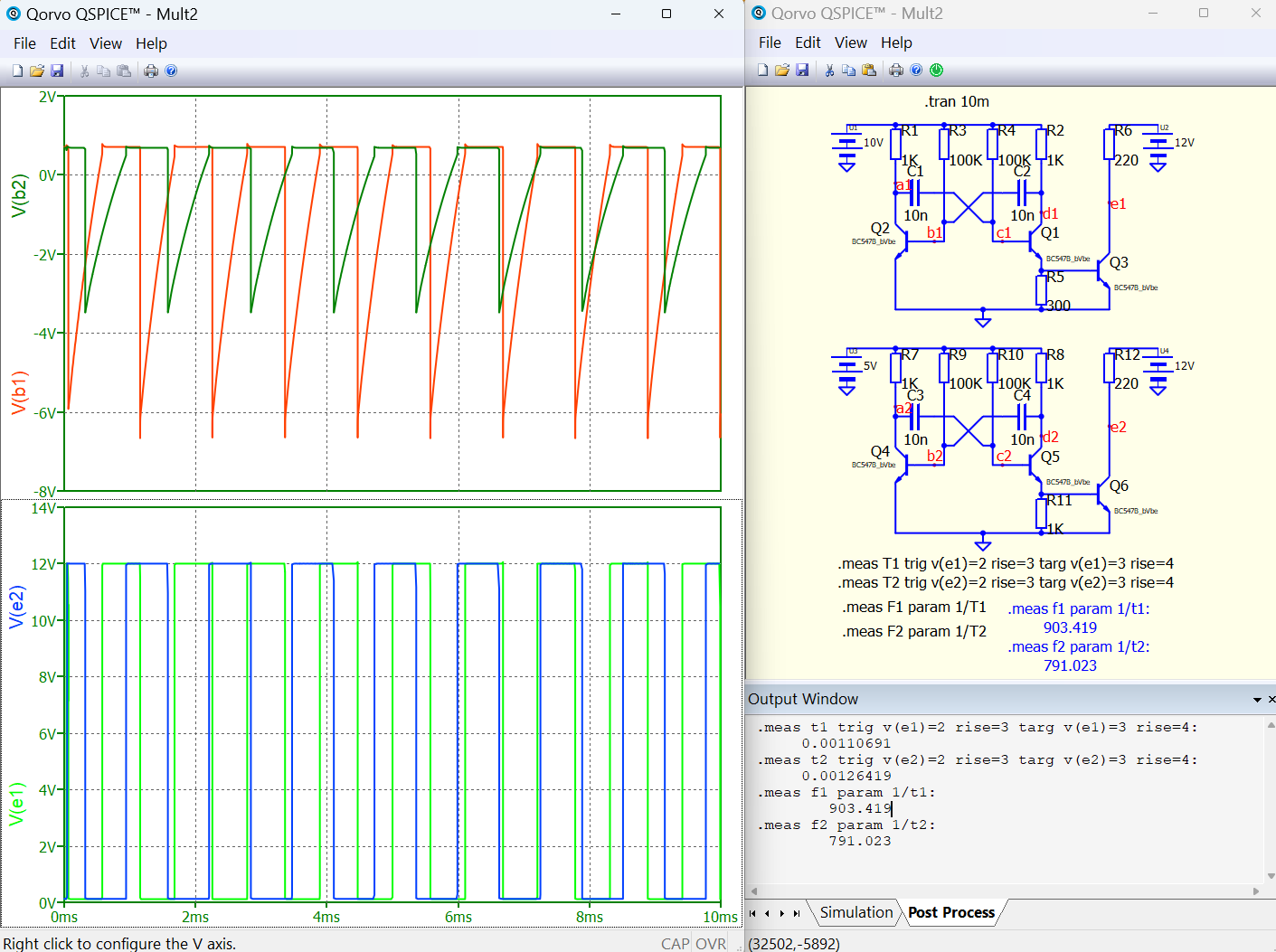Step to next tab in Output Window
The image size is (1276, 952).
click(x=782, y=913)
